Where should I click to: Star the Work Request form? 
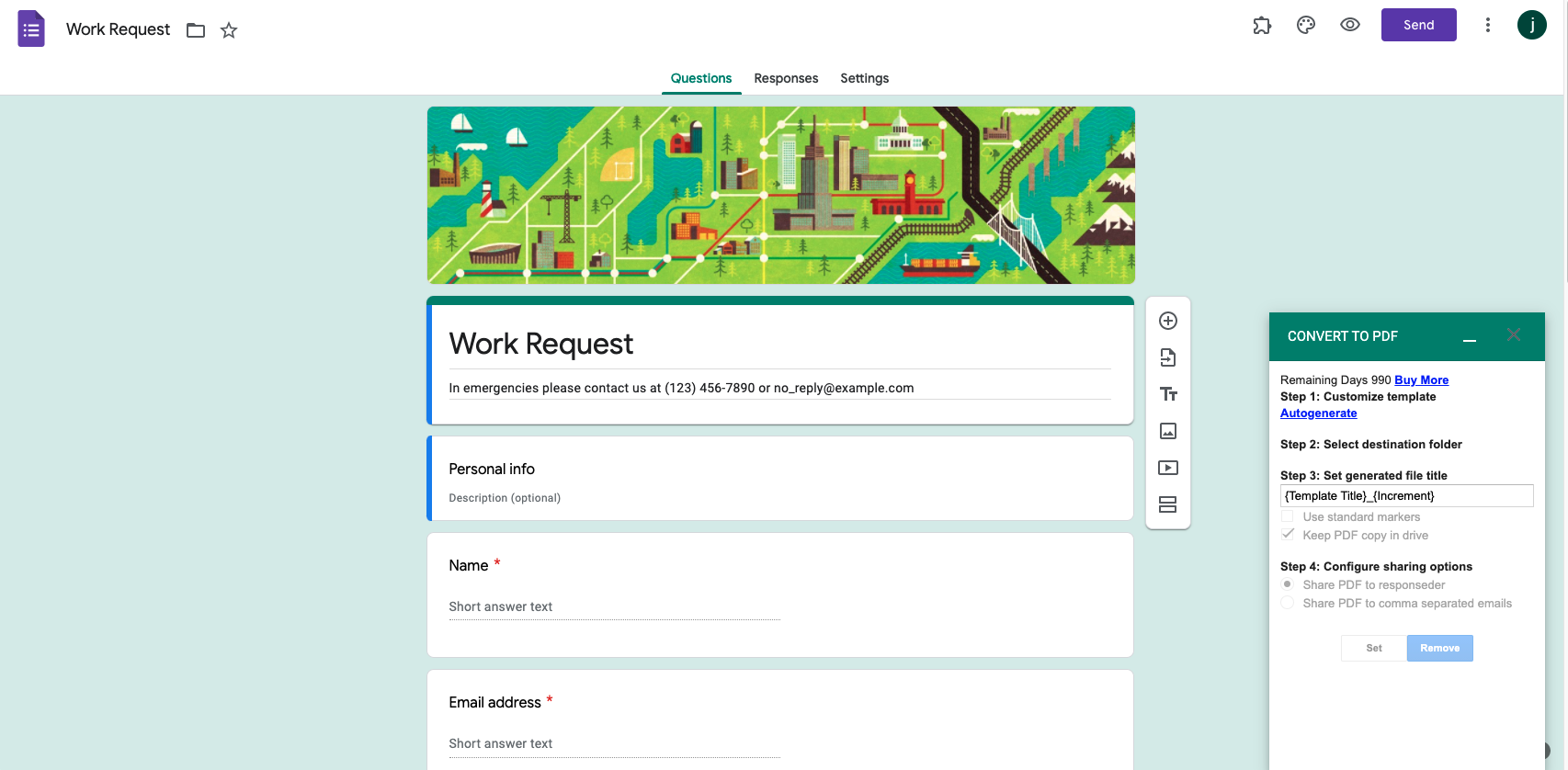coord(229,30)
